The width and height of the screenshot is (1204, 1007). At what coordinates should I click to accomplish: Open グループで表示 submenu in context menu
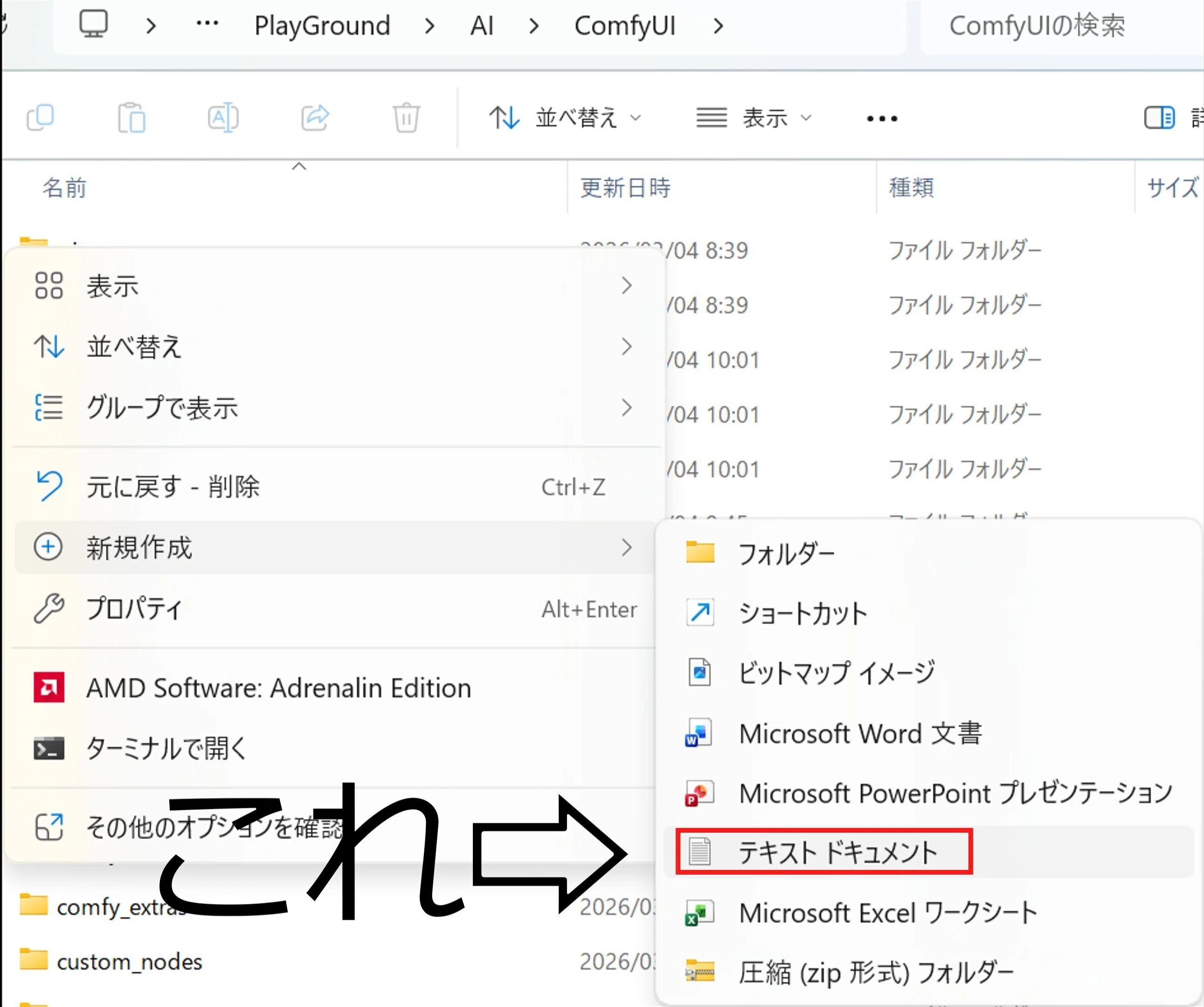click(x=335, y=407)
